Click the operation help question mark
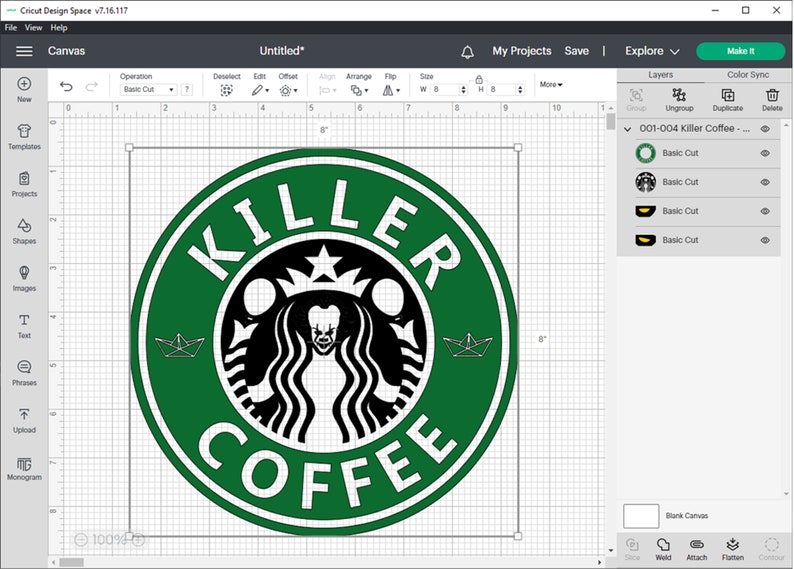This screenshot has height=569, width=794. (x=187, y=89)
